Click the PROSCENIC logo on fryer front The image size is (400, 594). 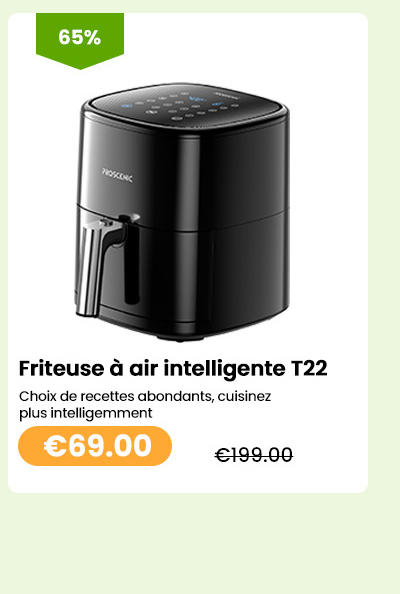(x=117, y=175)
